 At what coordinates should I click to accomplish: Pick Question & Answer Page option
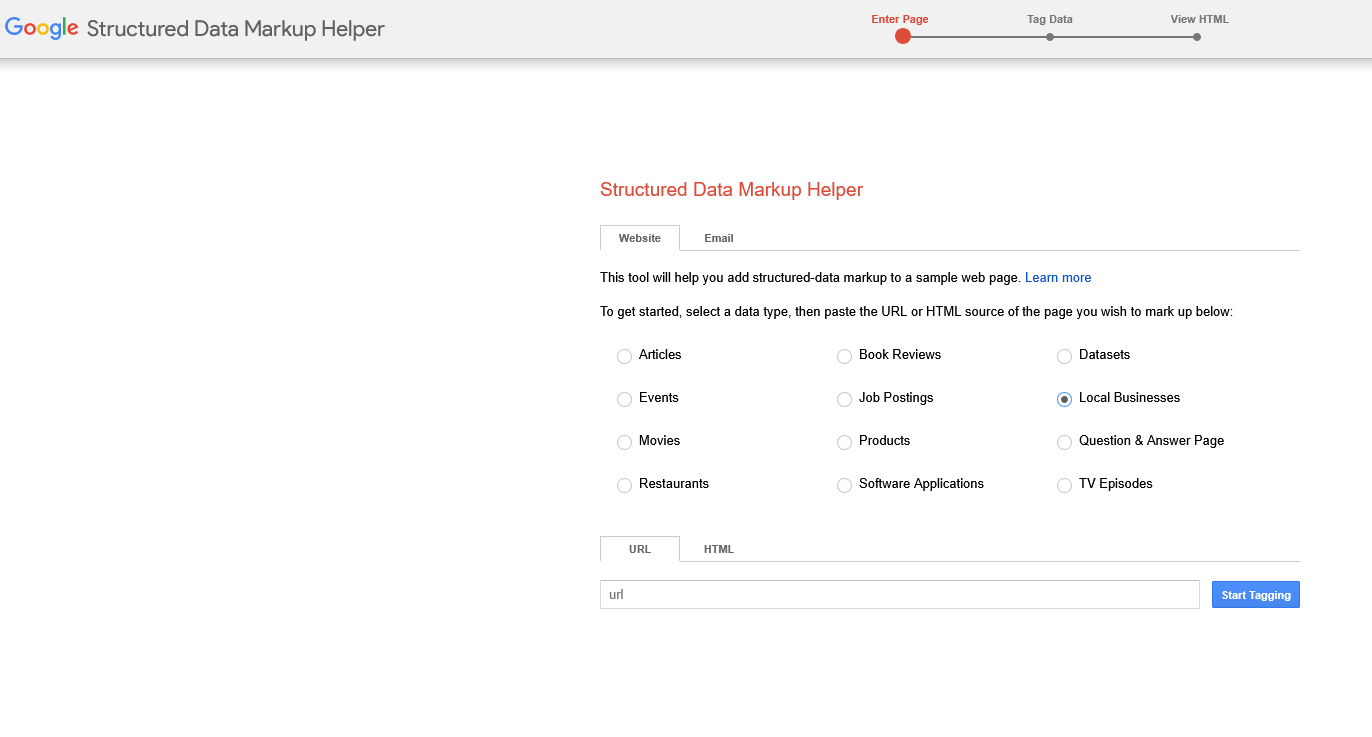coord(1064,442)
